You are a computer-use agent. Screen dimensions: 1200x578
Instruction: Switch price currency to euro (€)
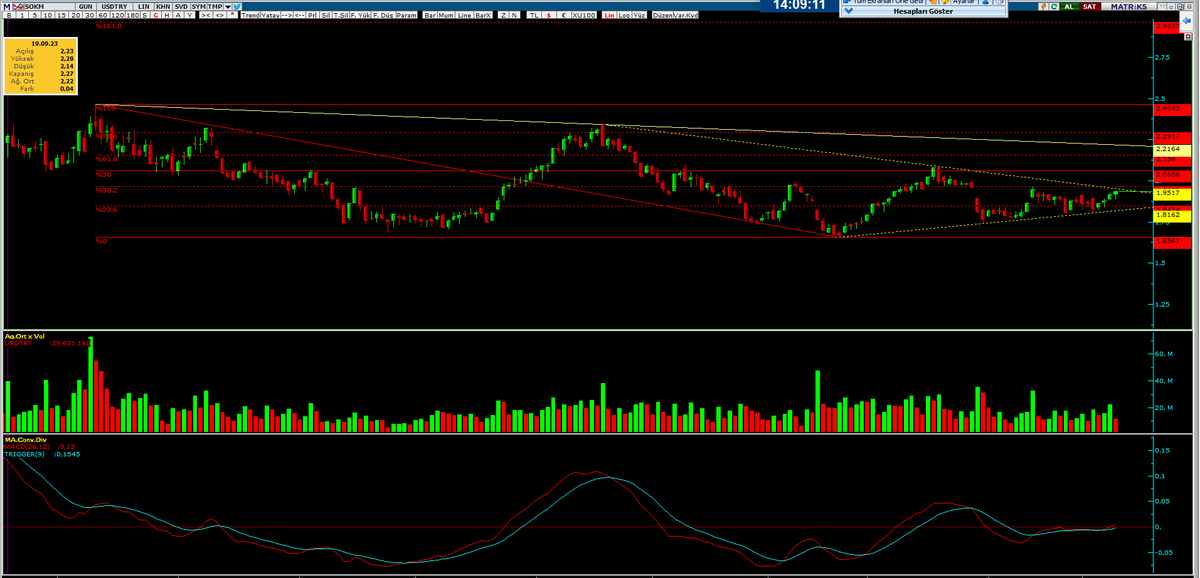tap(563, 16)
